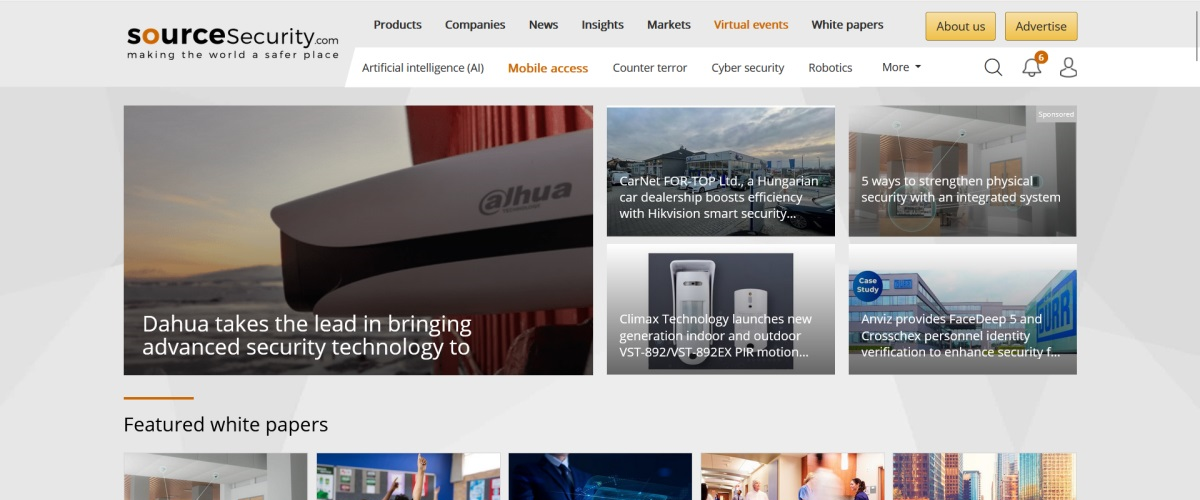This screenshot has height=500, width=1200.
Task: Select Artificial intelligence (AI) topic link
Action: tap(423, 68)
